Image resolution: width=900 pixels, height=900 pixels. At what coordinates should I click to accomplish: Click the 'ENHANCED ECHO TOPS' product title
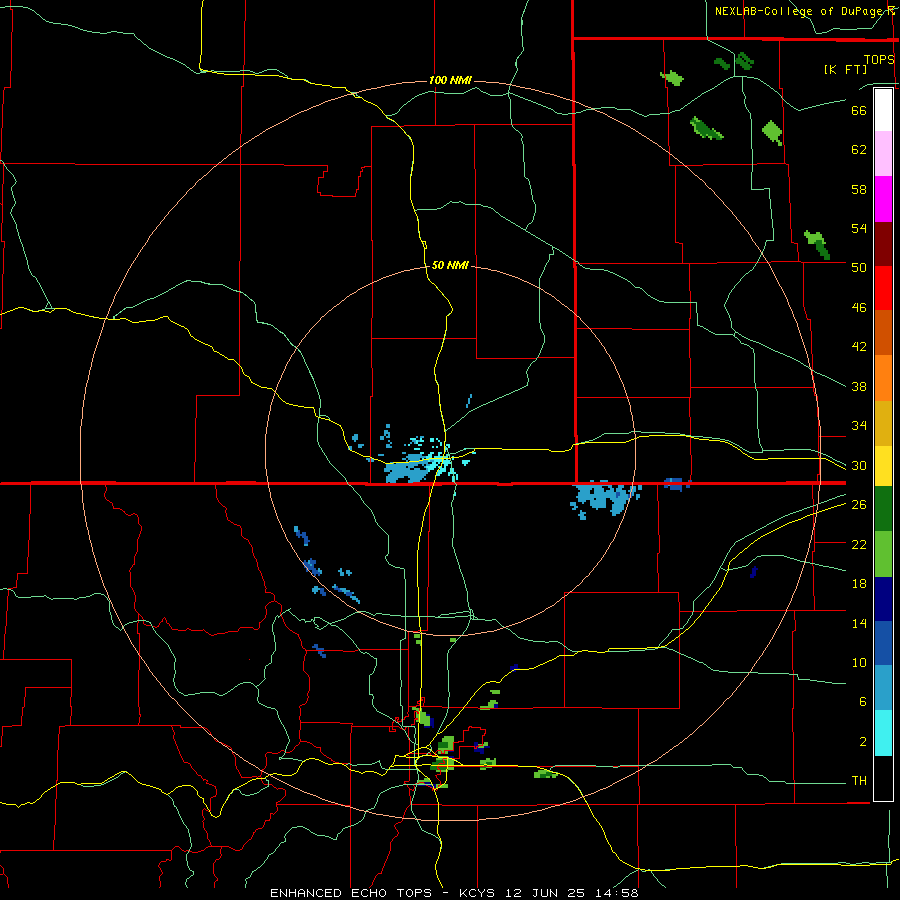tap(351, 893)
